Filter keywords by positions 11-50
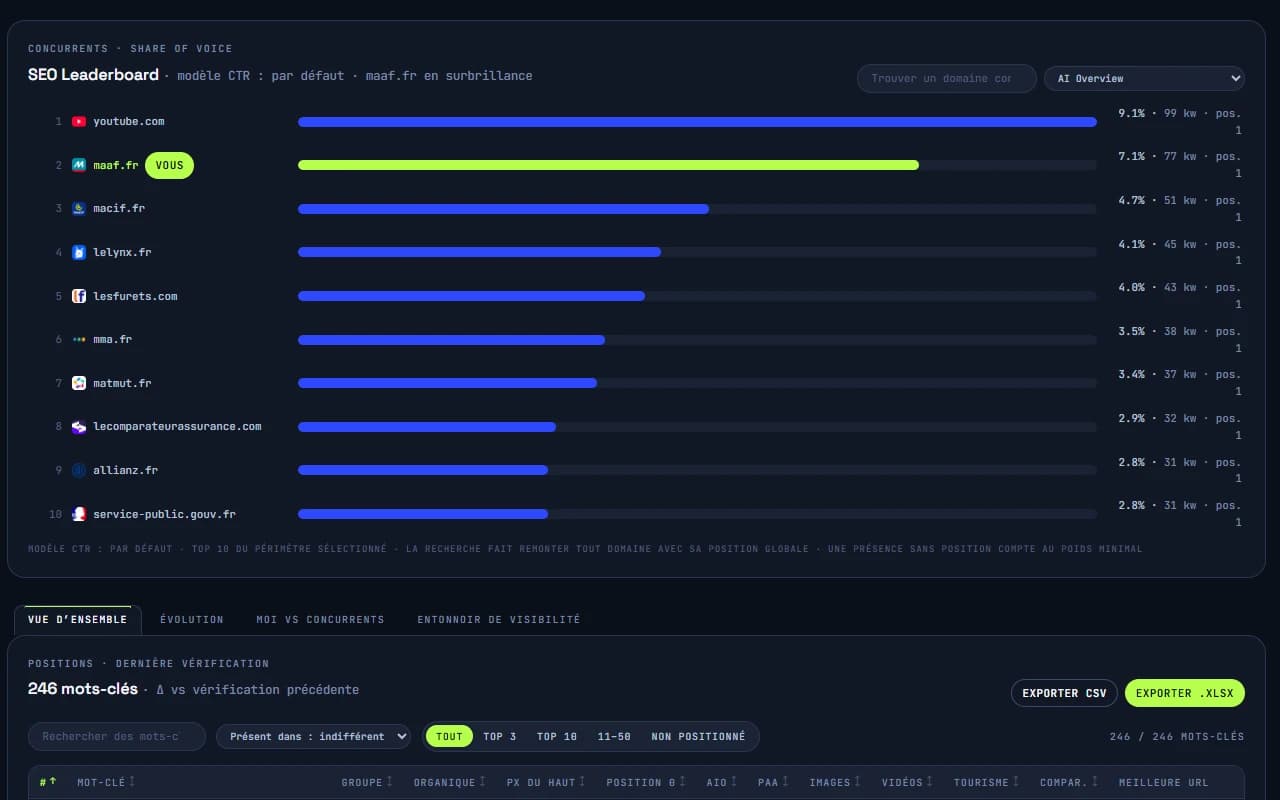 [x=614, y=736]
